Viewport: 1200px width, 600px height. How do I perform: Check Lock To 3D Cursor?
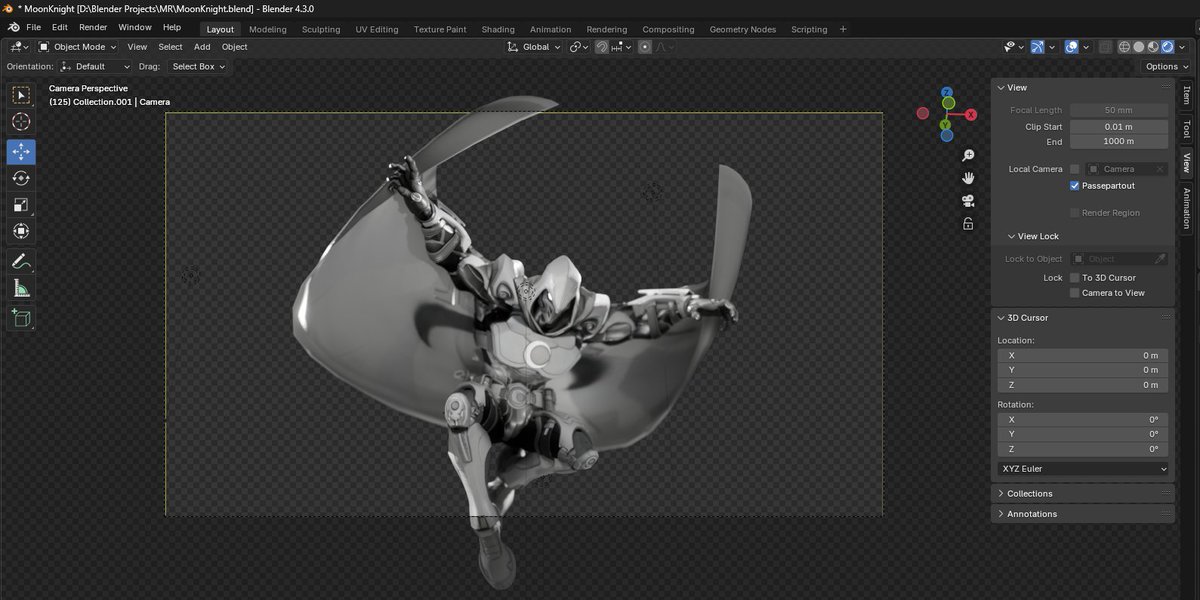click(1075, 278)
